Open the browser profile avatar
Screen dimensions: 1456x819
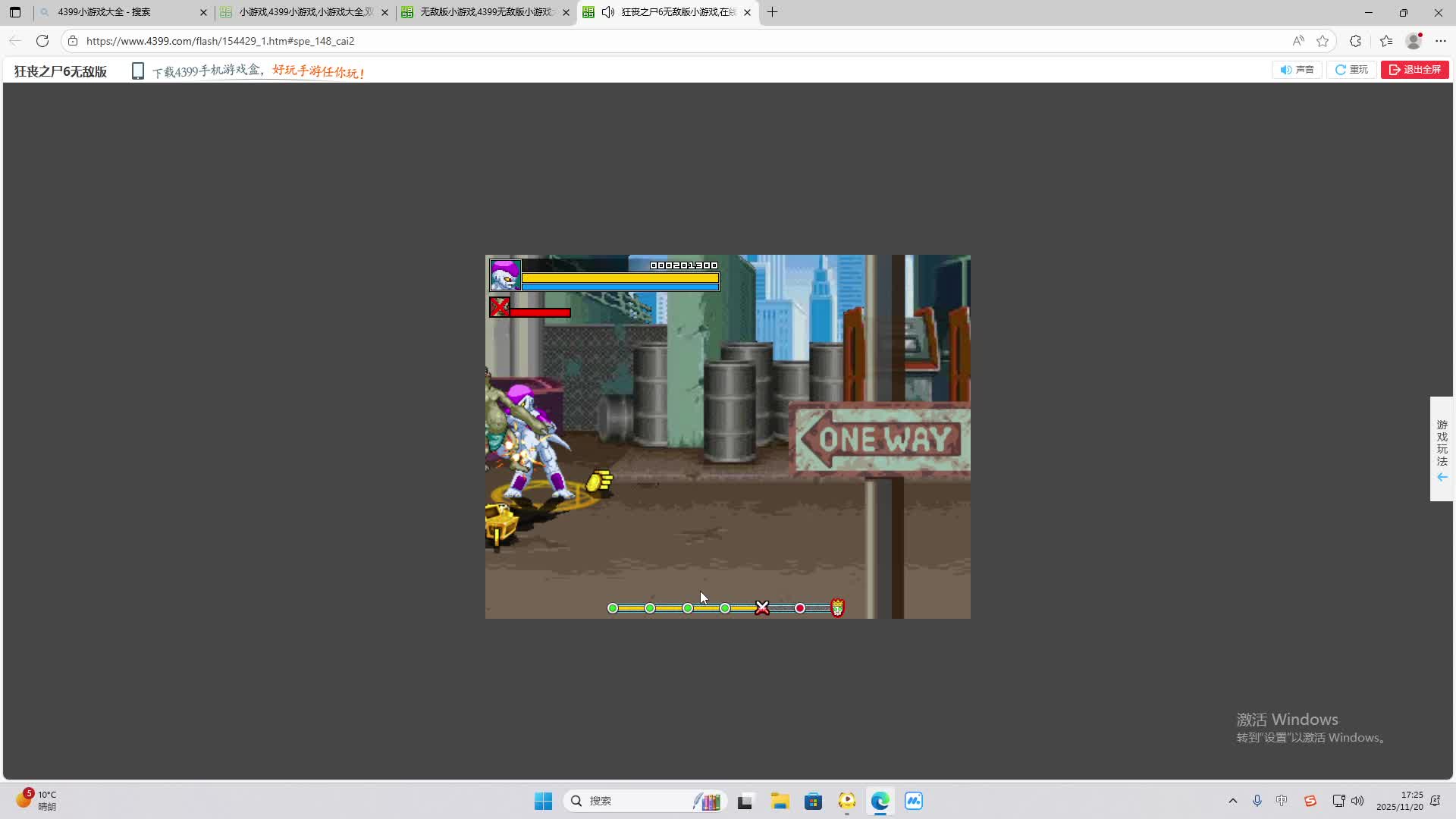pyautogui.click(x=1414, y=41)
